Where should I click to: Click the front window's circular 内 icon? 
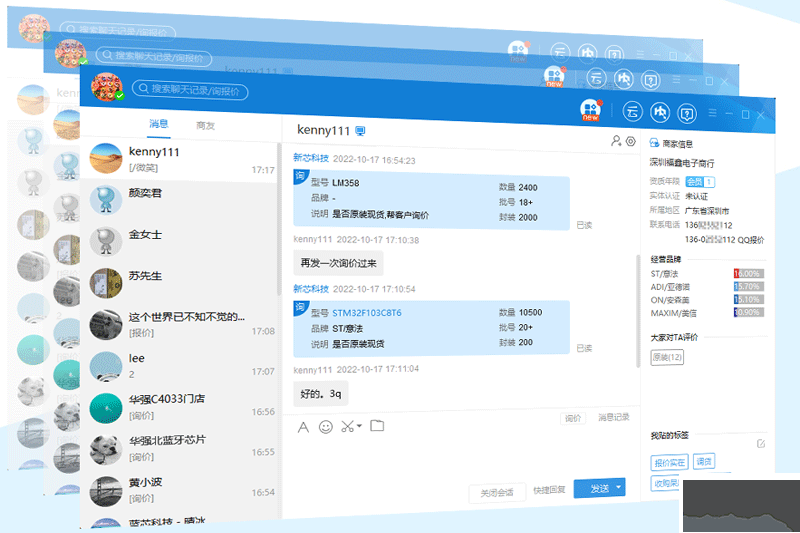(x=660, y=112)
